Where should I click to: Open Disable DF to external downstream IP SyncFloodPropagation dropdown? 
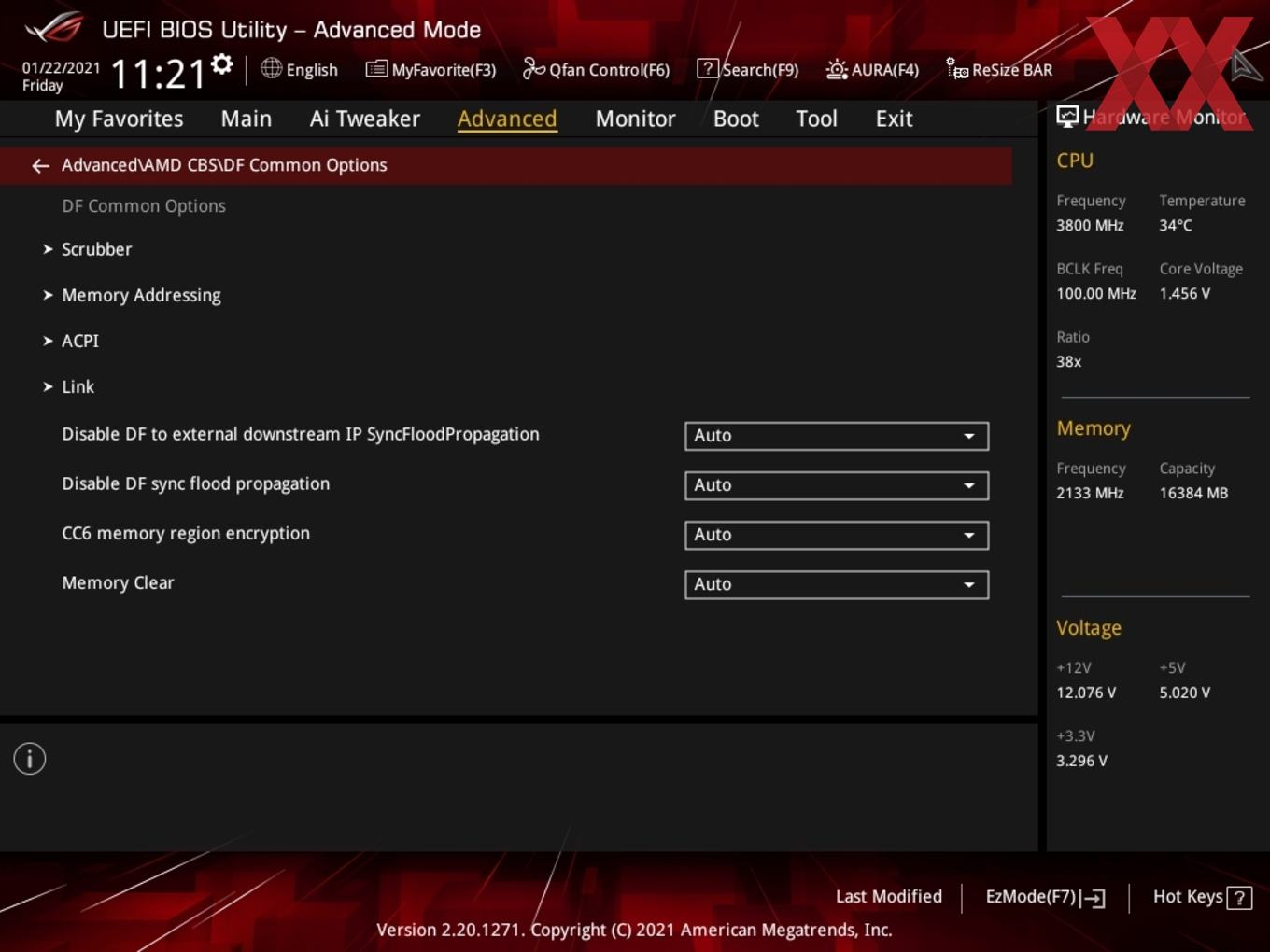tap(837, 436)
